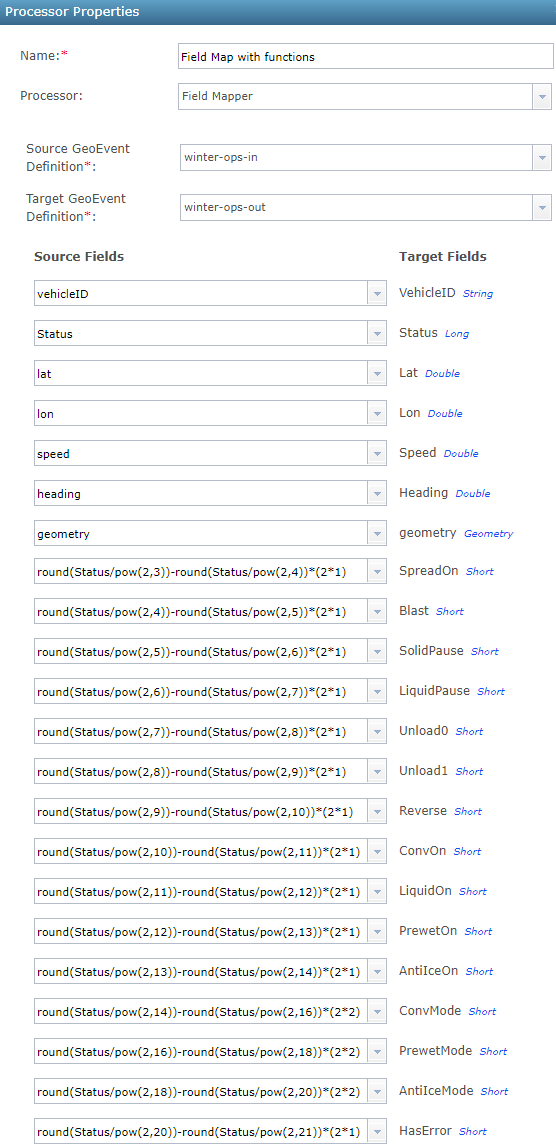Click the 'winter-ops-in' source definition field
556x1148 pixels.
[x=356, y=157]
